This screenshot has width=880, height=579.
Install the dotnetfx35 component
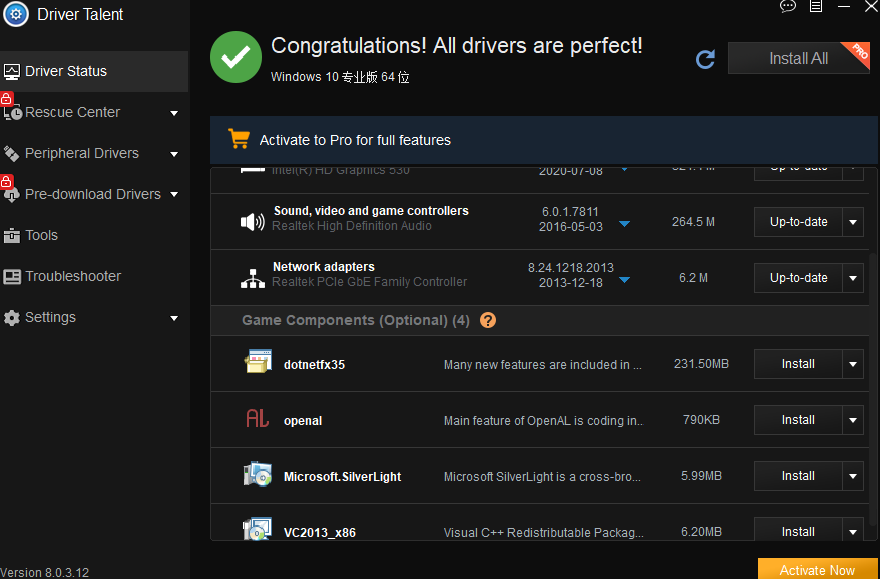798,364
